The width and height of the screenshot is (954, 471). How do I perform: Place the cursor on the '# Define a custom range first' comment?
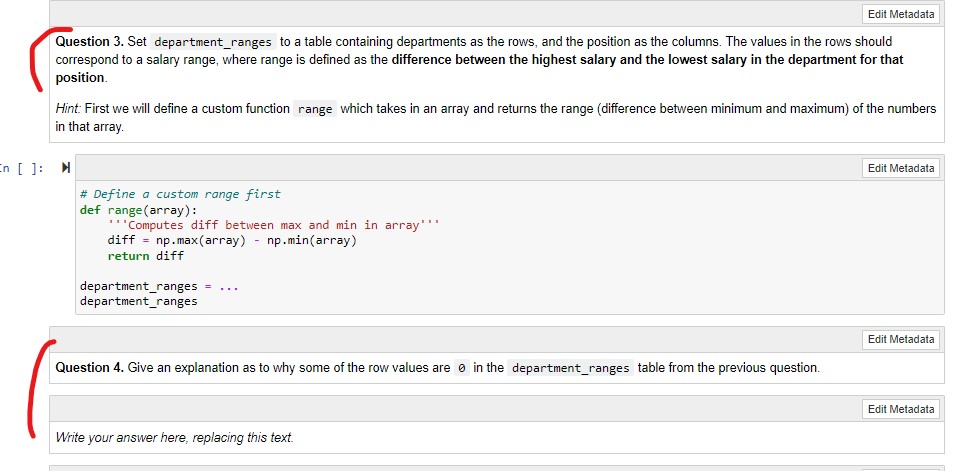(180, 194)
